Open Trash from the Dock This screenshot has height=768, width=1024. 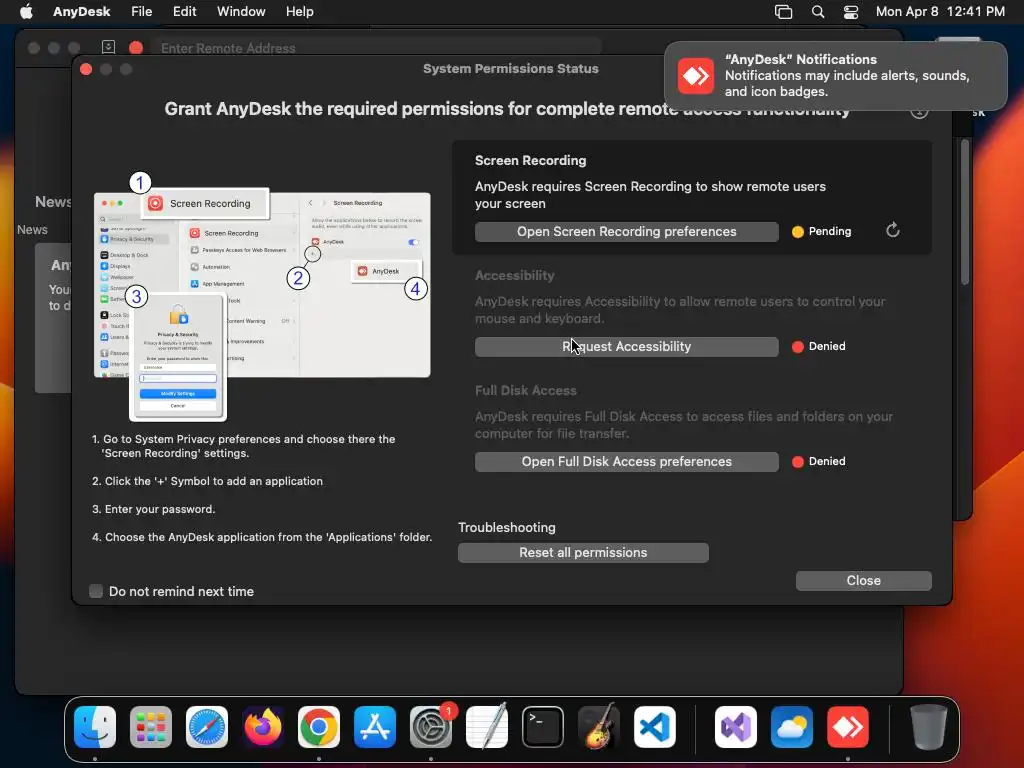[x=928, y=726]
